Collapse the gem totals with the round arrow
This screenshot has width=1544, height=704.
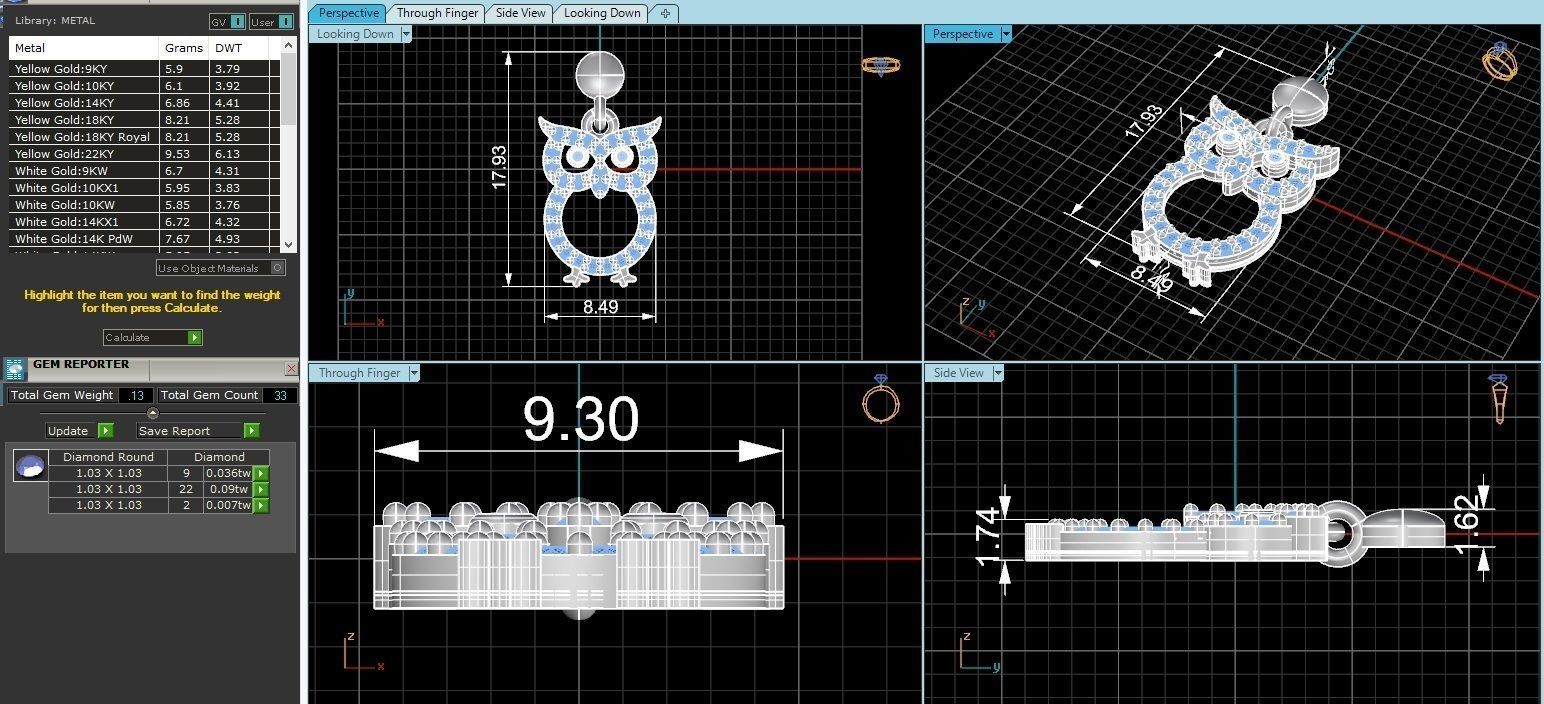(152, 413)
